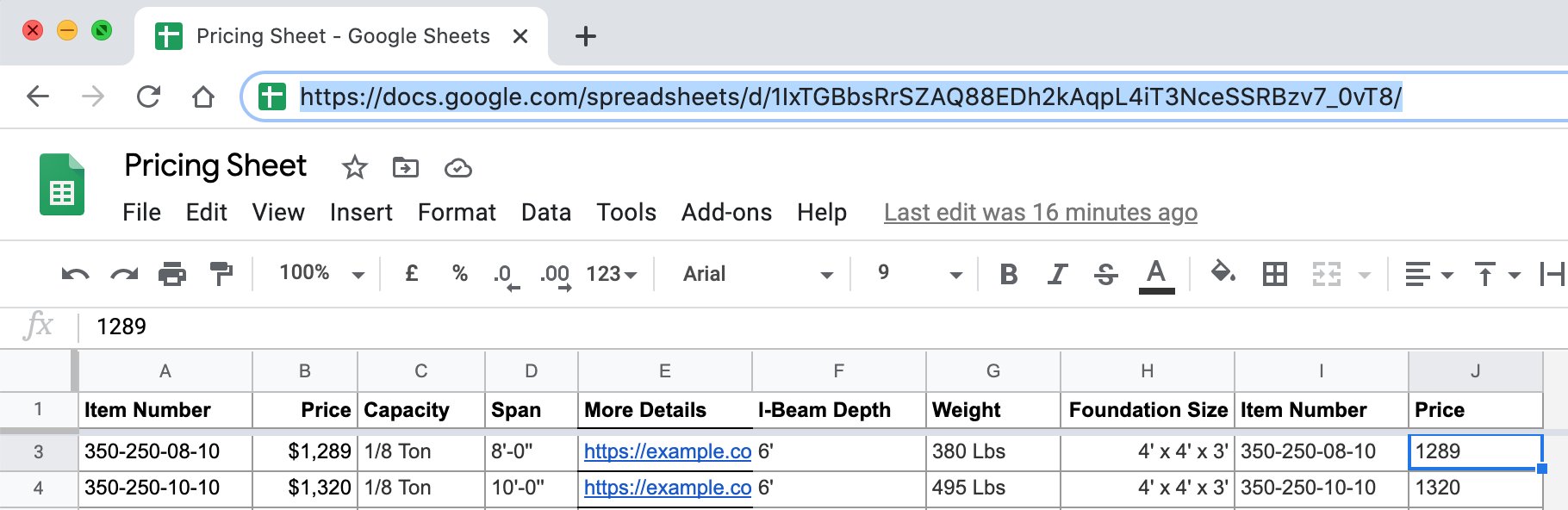The image size is (1568, 510).
Task: Open the example.co link in row 3
Action: tap(667, 451)
